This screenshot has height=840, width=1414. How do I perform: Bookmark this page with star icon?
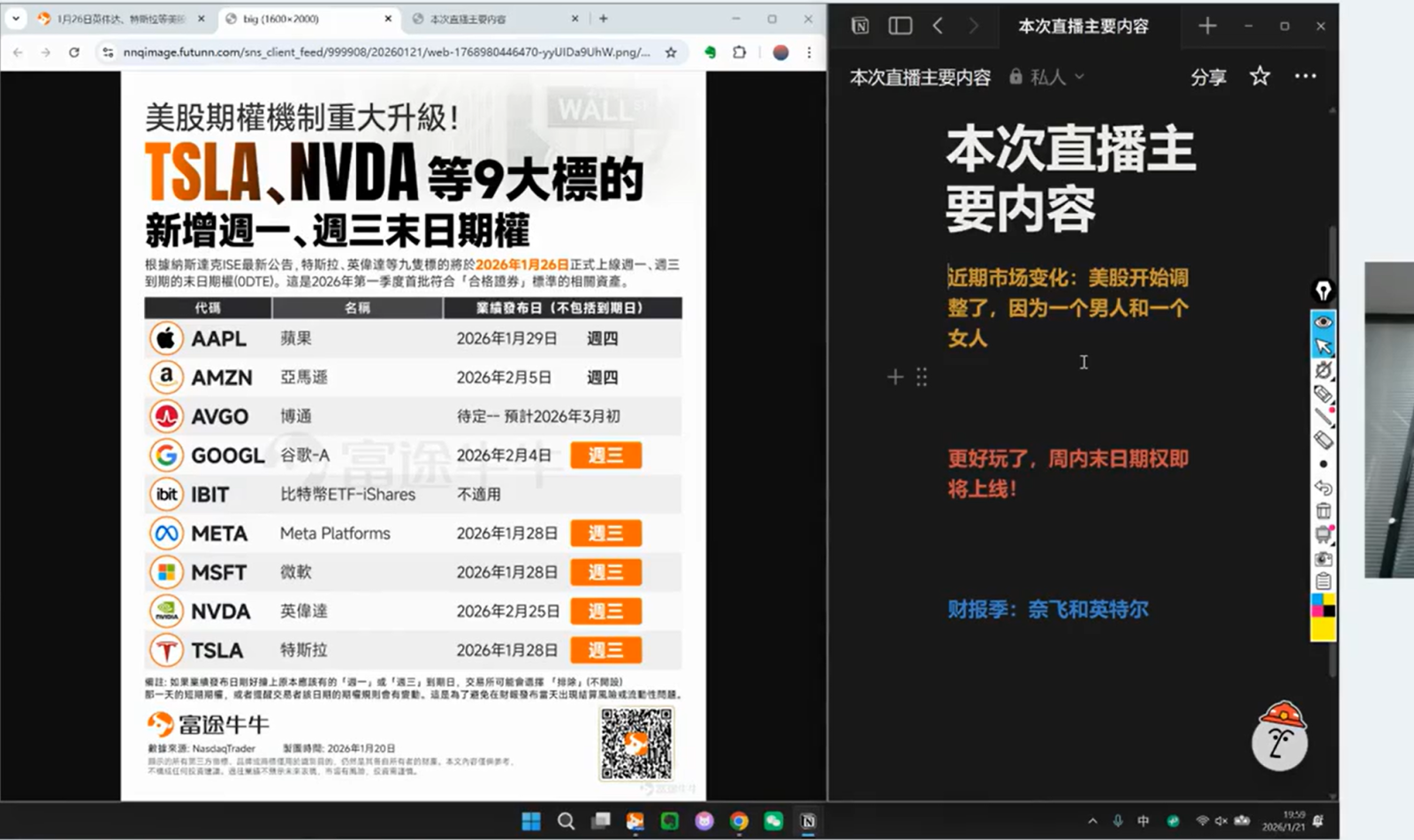671,52
